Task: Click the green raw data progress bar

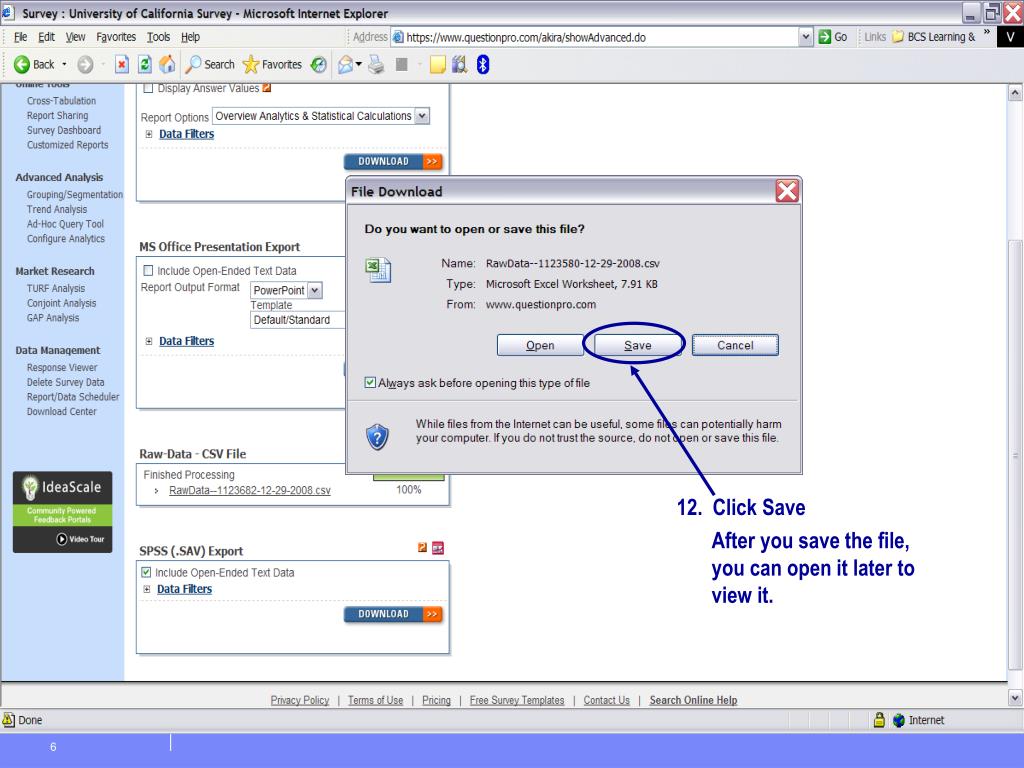Action: click(x=408, y=478)
